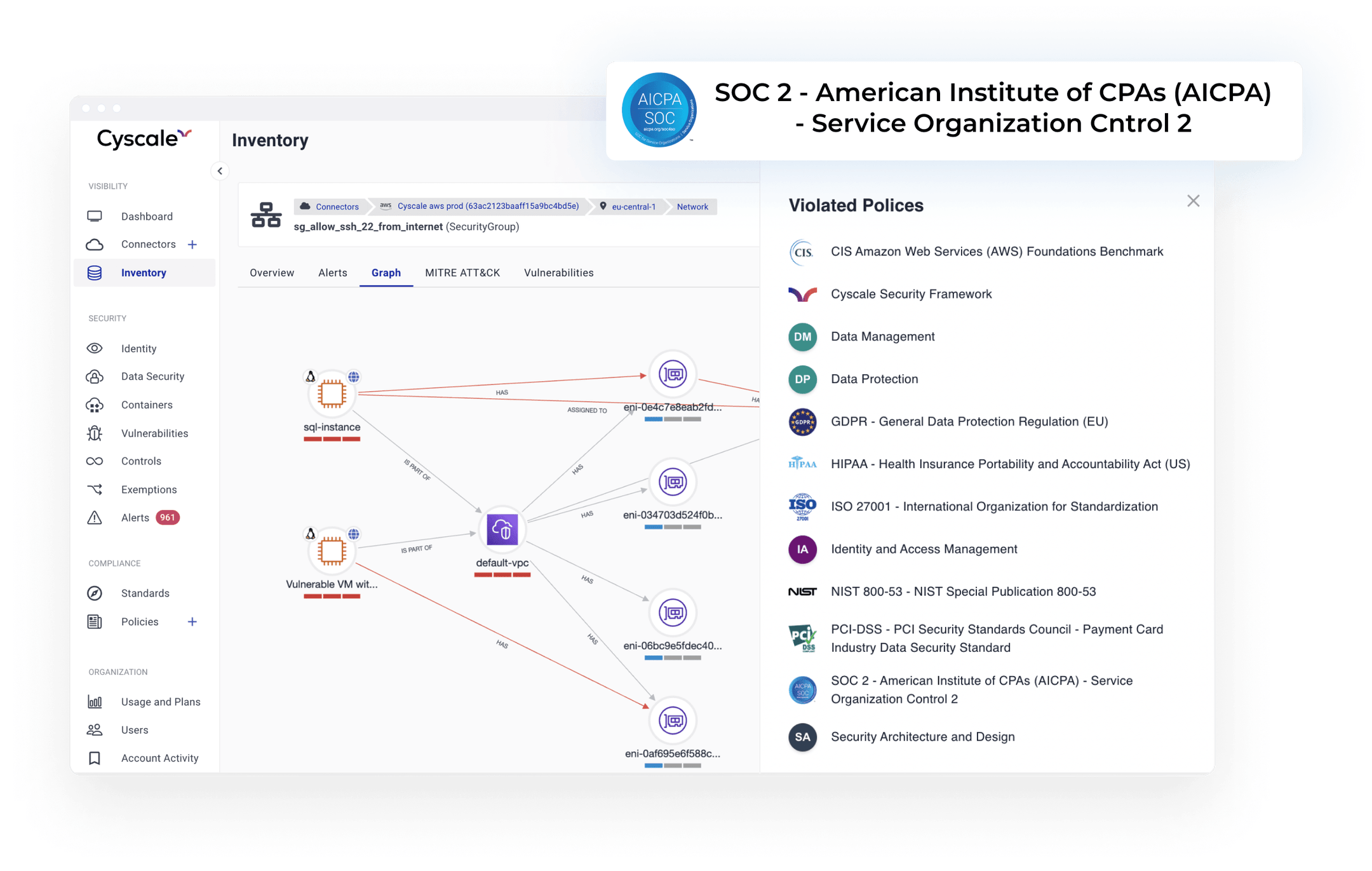Screen dimensions: 1372x871
Task: Add a new policy with plus icon
Action: [192, 621]
